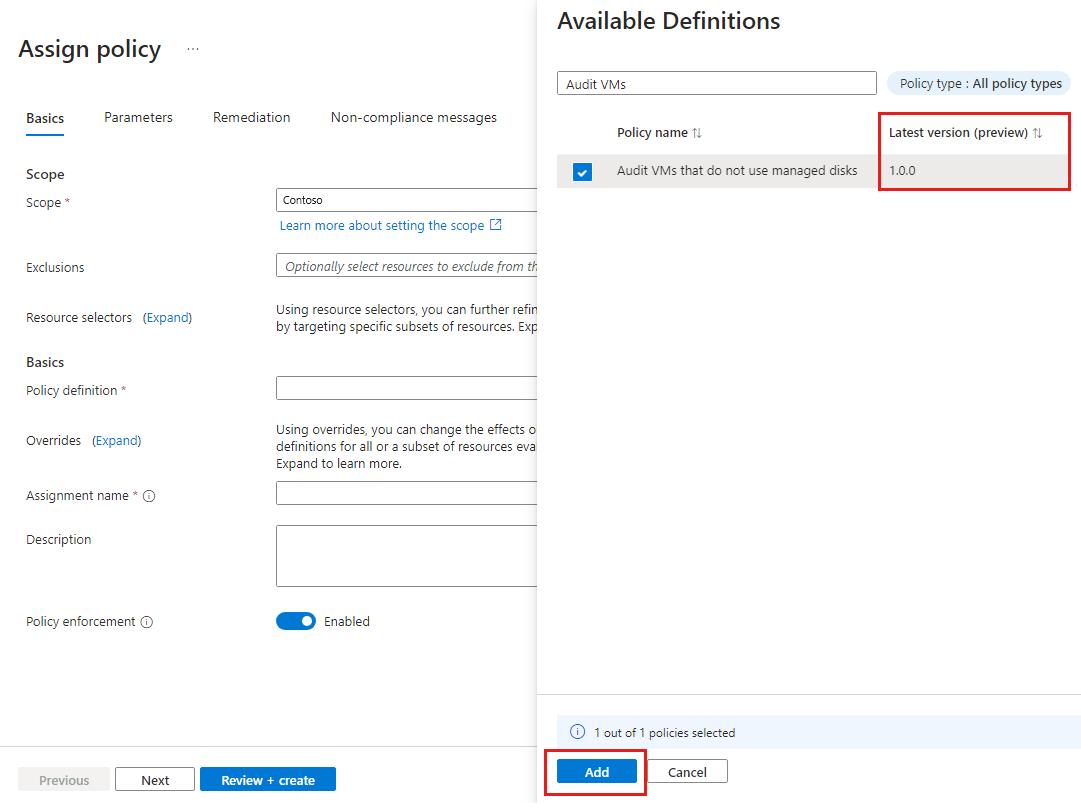Switch to the Parameters tab
1081x809 pixels.
[138, 117]
